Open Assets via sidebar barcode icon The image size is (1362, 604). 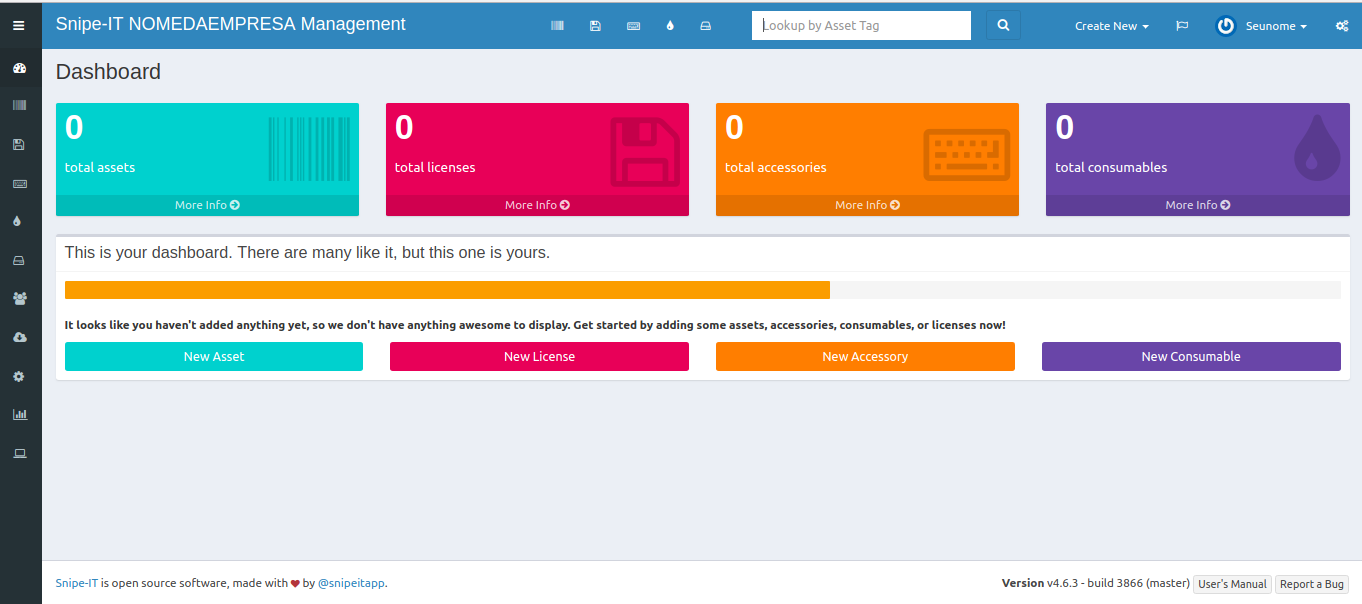[19, 105]
